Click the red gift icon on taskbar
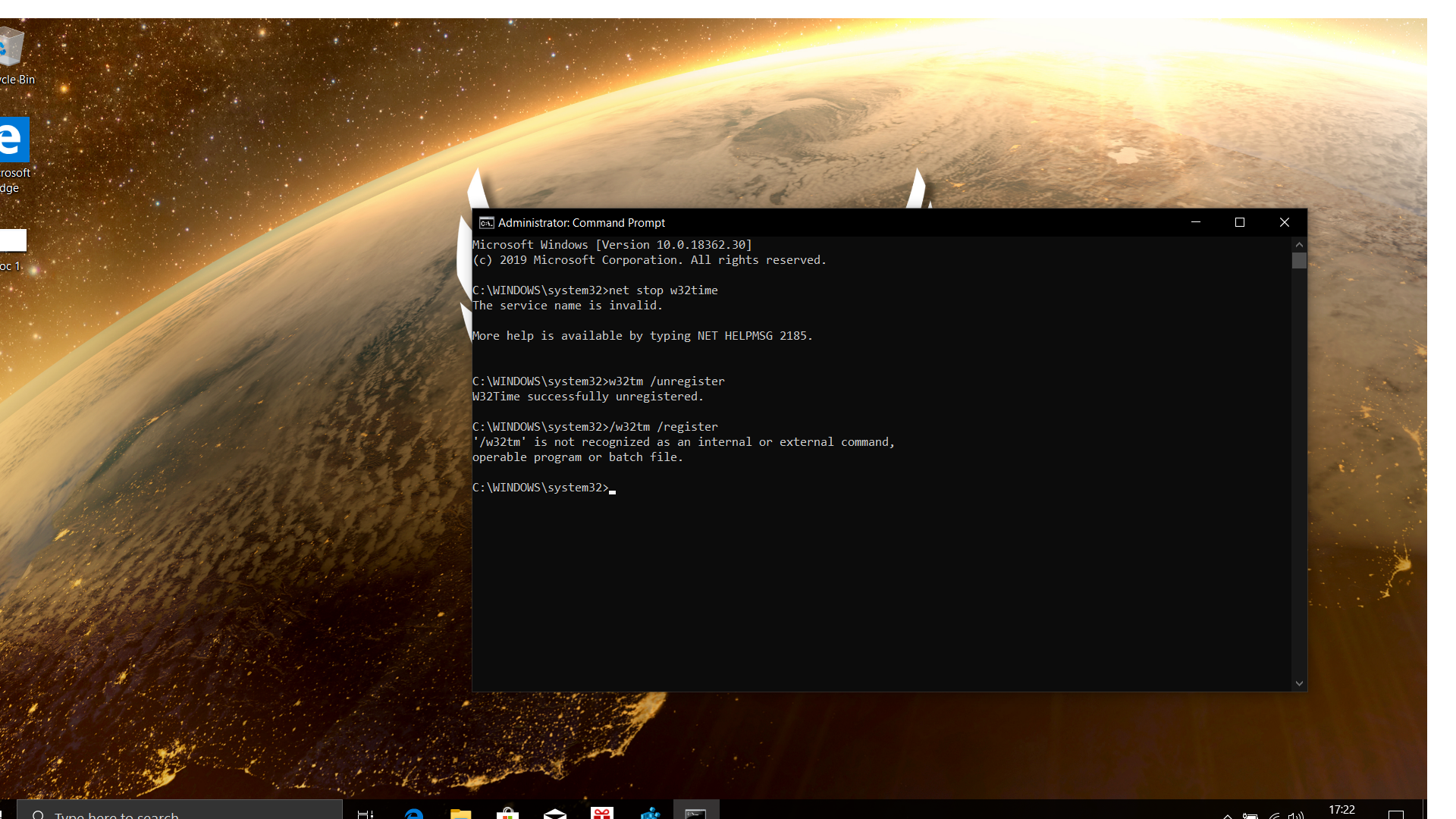 click(x=602, y=814)
